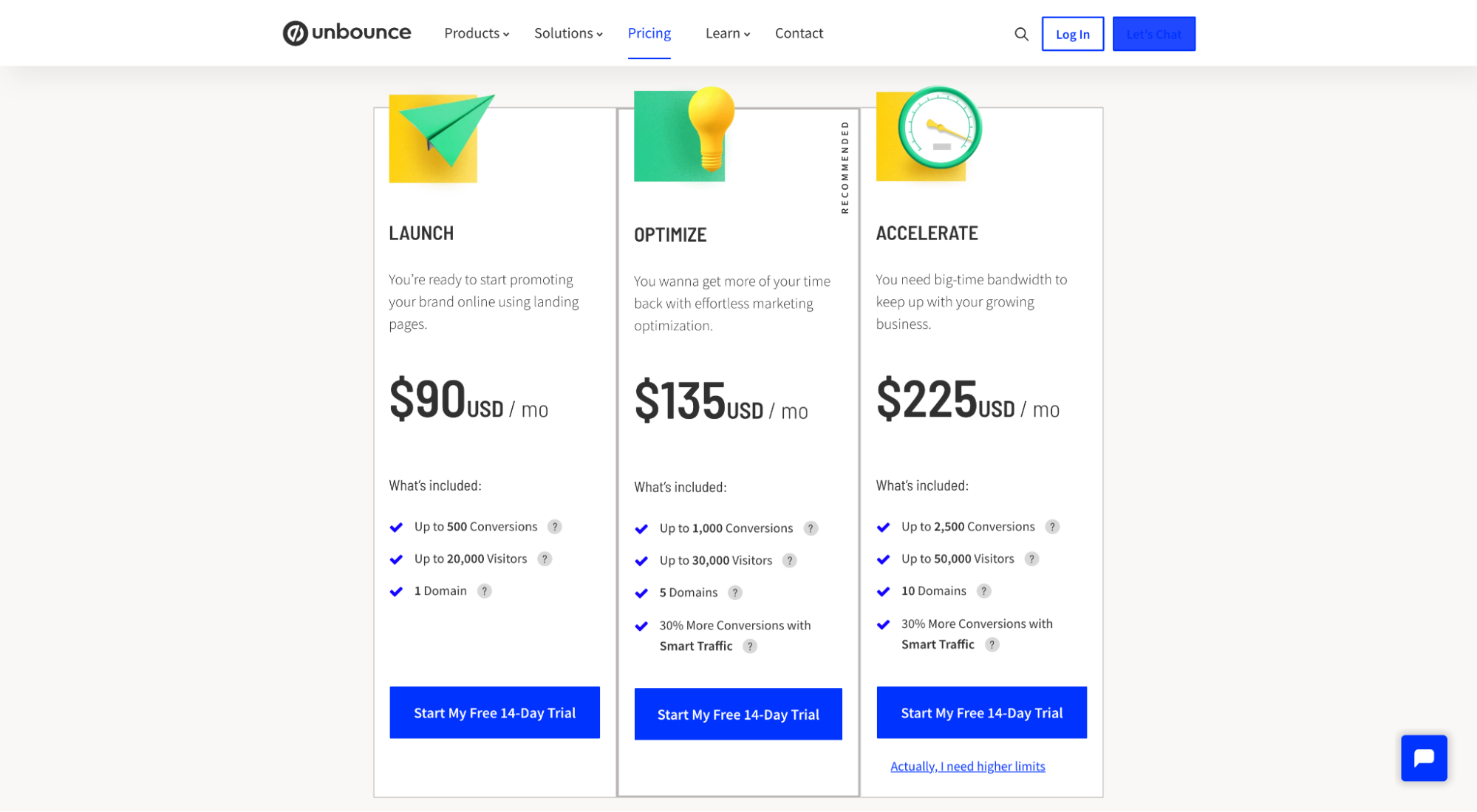1477x812 pixels.
Task: Open 'Actually, I need higher limits' link
Action: click(967, 766)
